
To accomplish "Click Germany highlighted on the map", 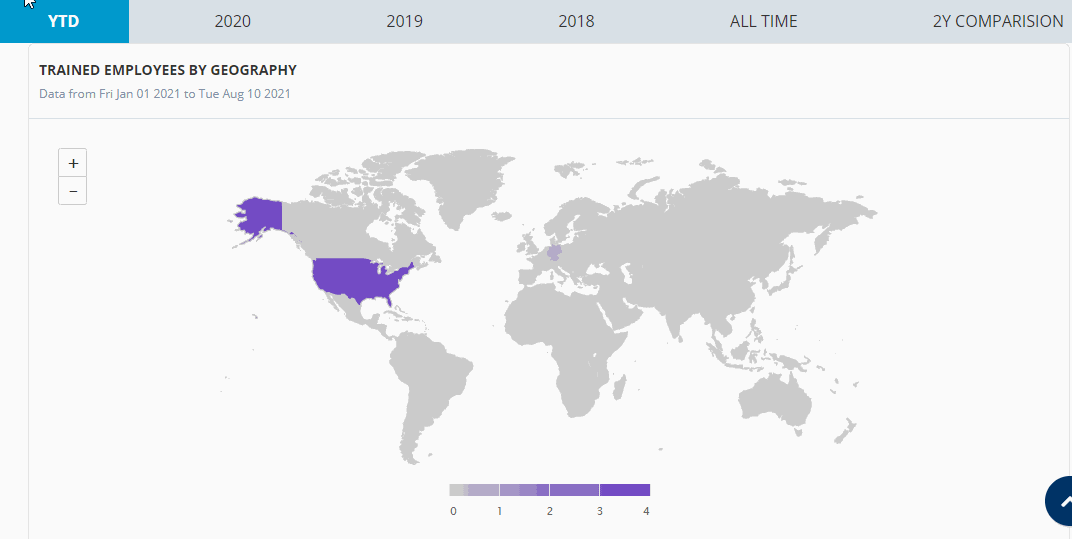I will coord(554,253).
